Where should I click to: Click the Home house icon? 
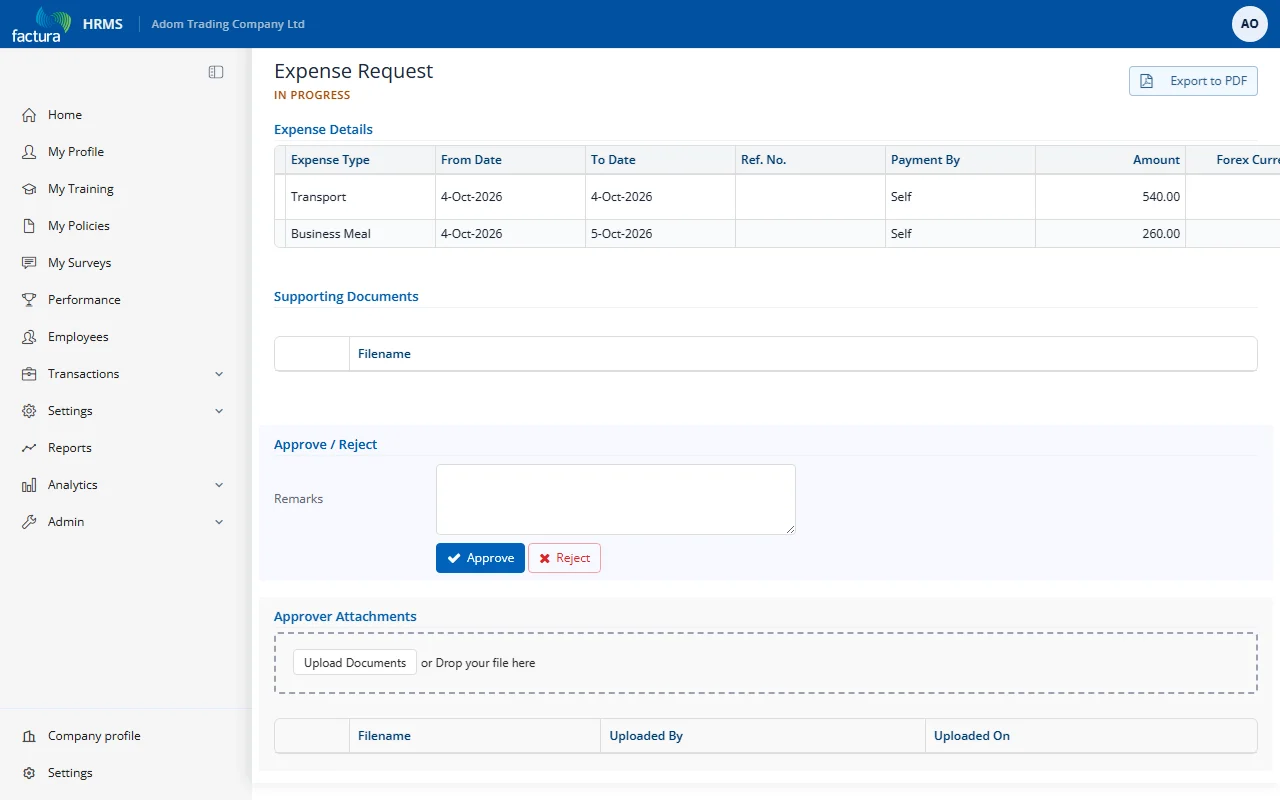[x=29, y=115]
